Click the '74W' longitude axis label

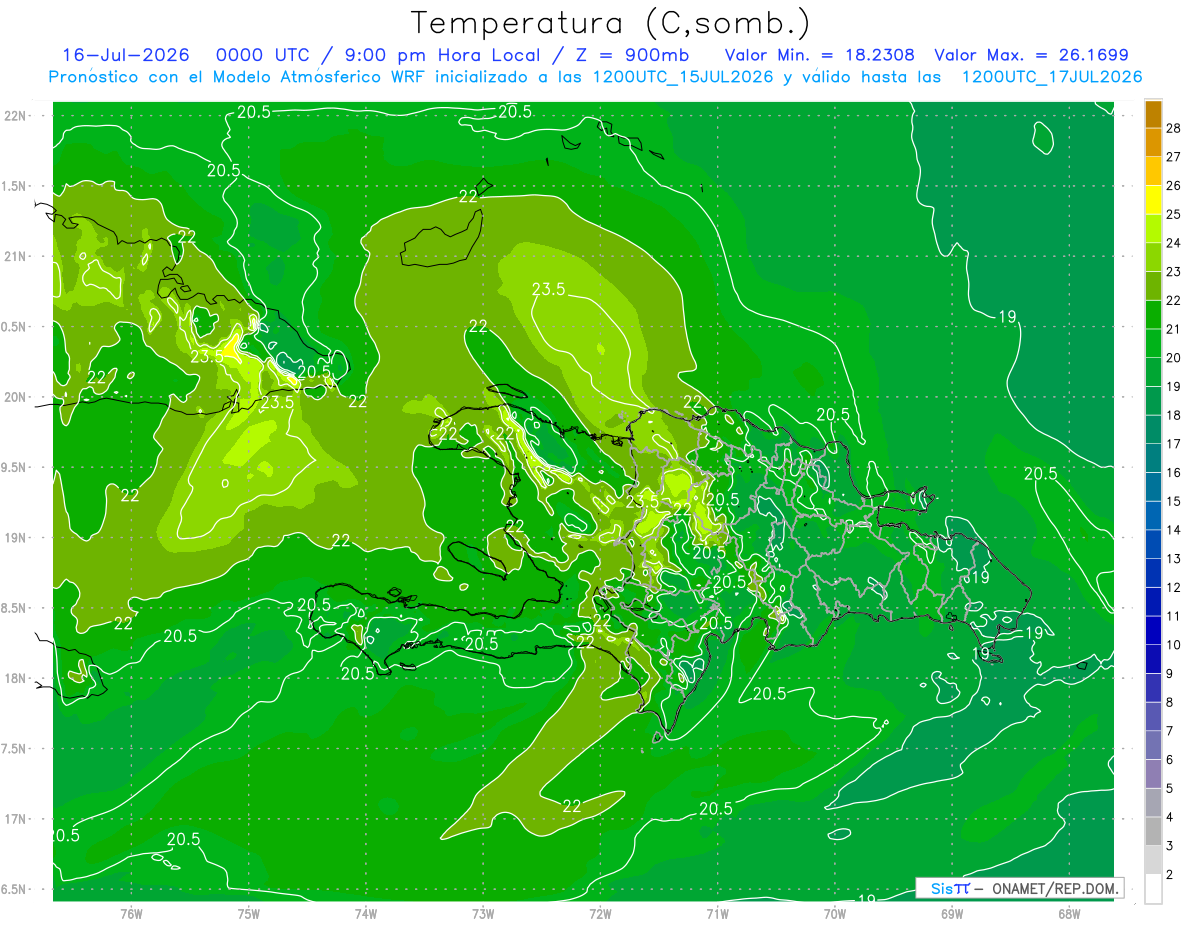366,914
